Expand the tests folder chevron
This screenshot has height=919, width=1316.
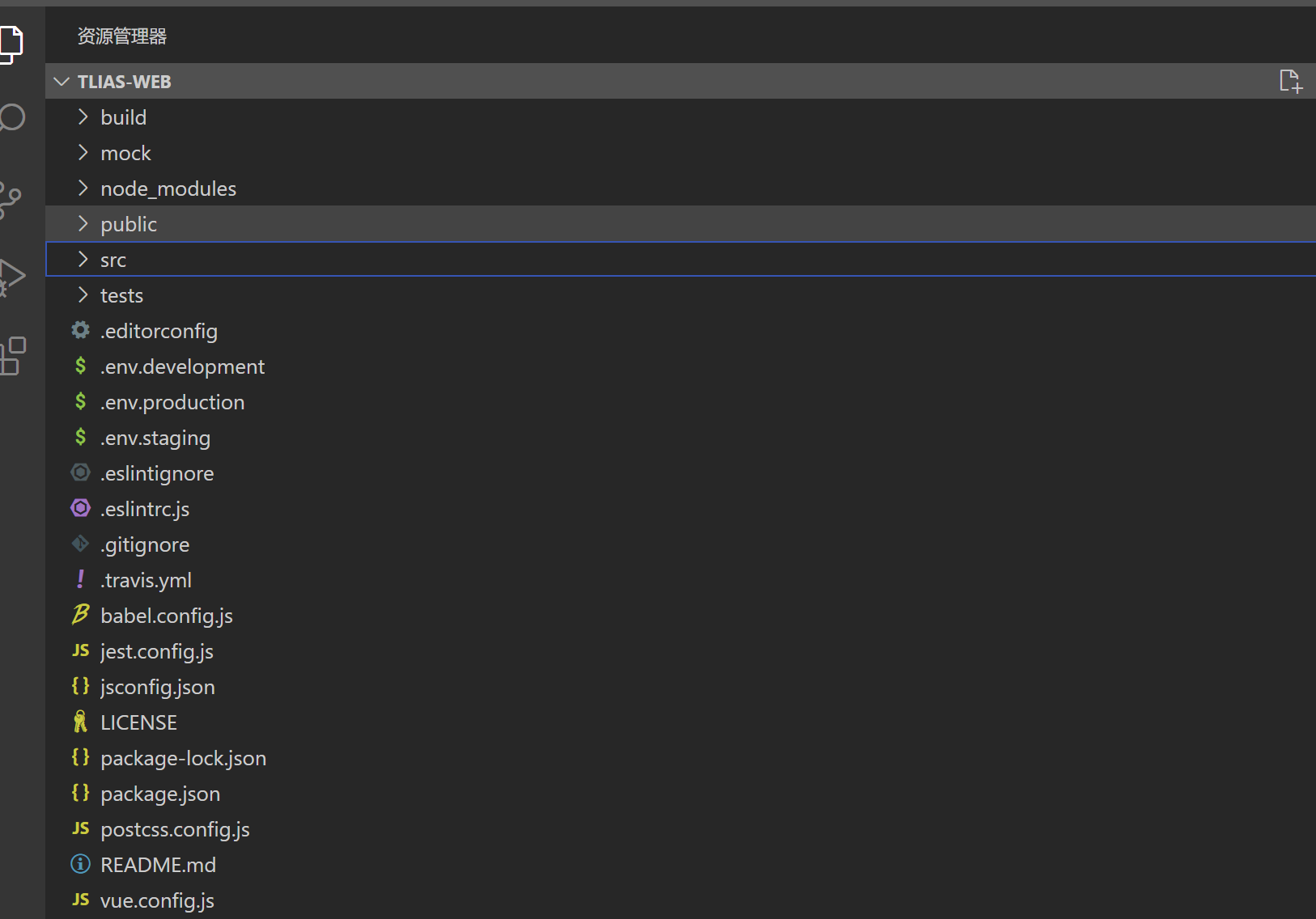83,295
